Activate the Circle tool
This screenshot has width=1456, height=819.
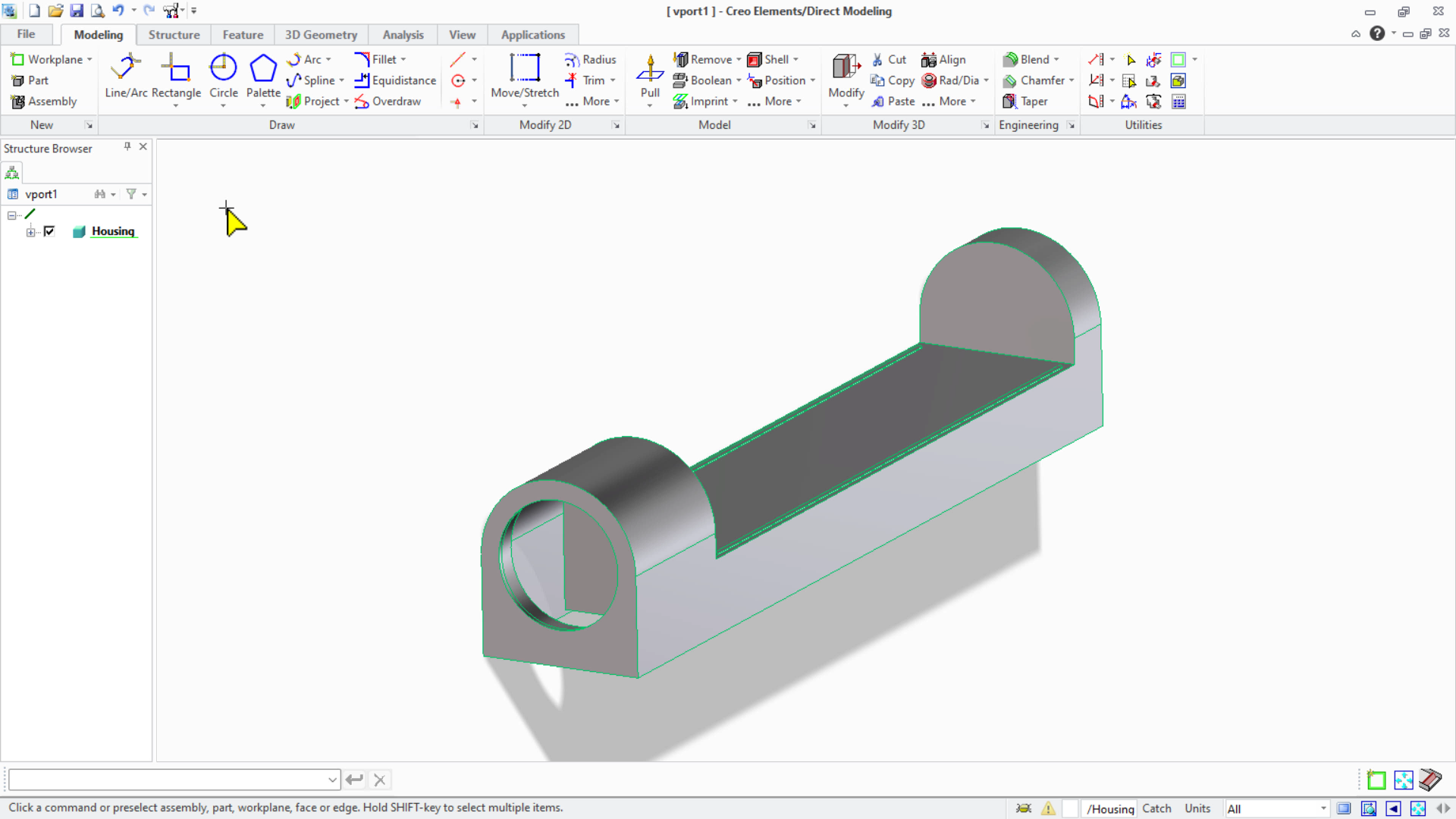[x=223, y=76]
